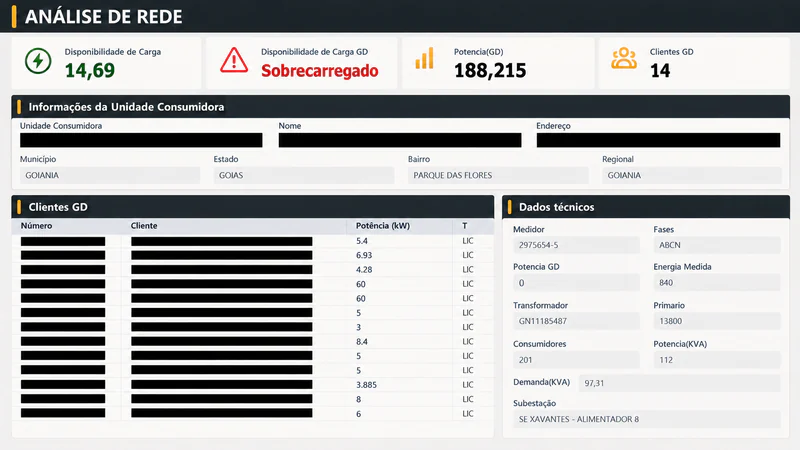Click the blacked-out Unidade Consumidora field
Image resolution: width=800 pixels, height=450 pixels.
141,140
